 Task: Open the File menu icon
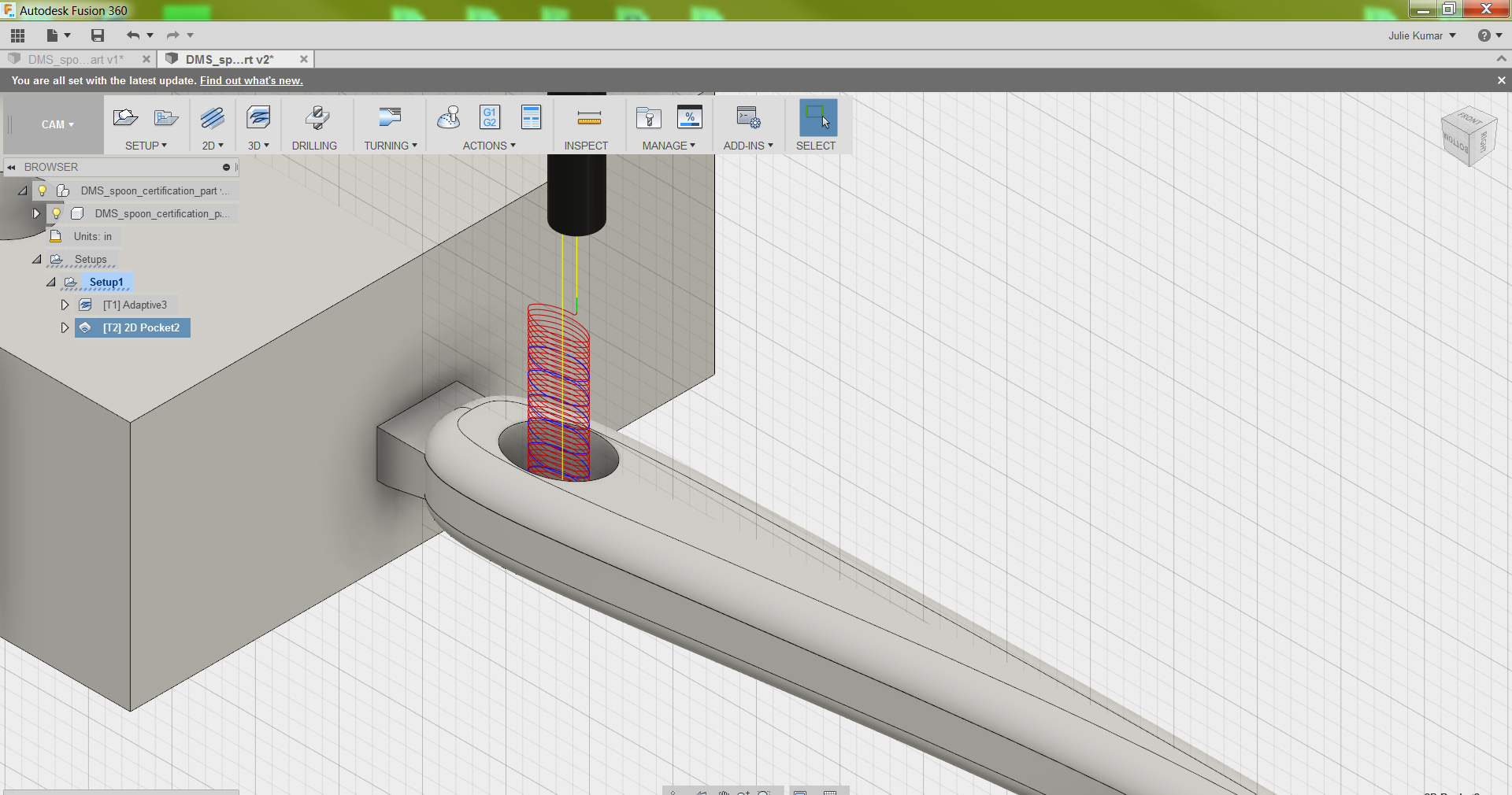pyautogui.click(x=53, y=35)
